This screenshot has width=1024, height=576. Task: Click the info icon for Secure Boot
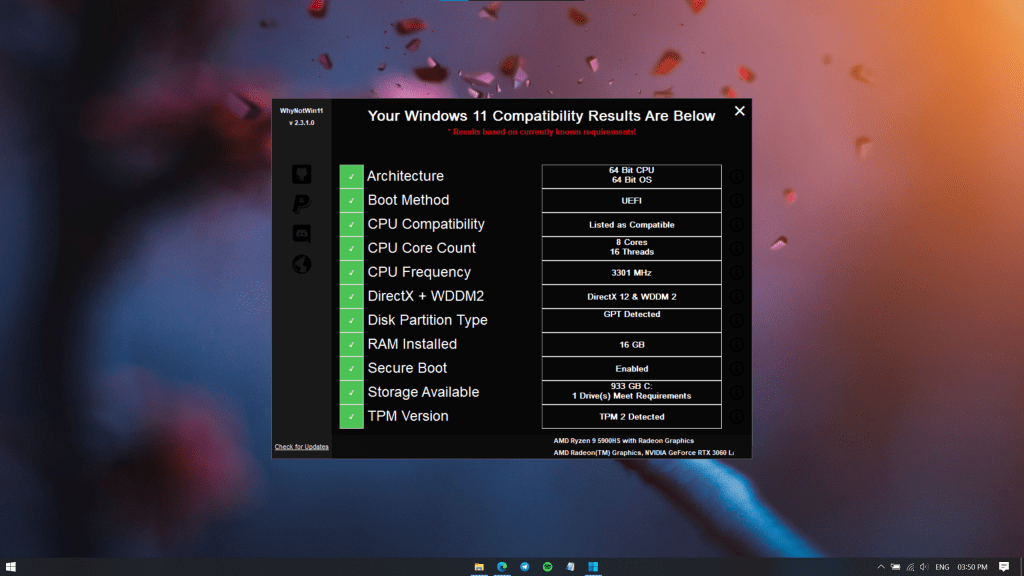[737, 368]
